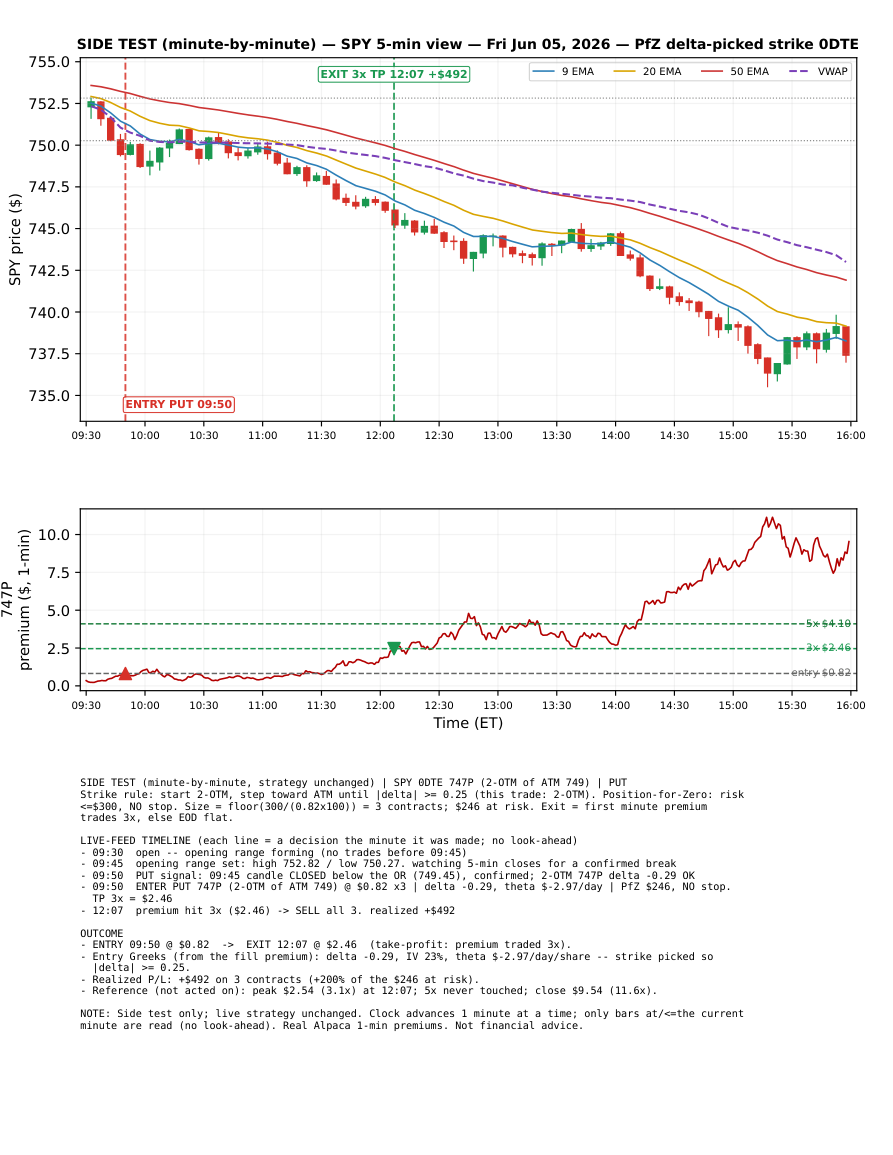Click the 735.0 tick on price axis
893x1155 pixels.
click(49, 396)
